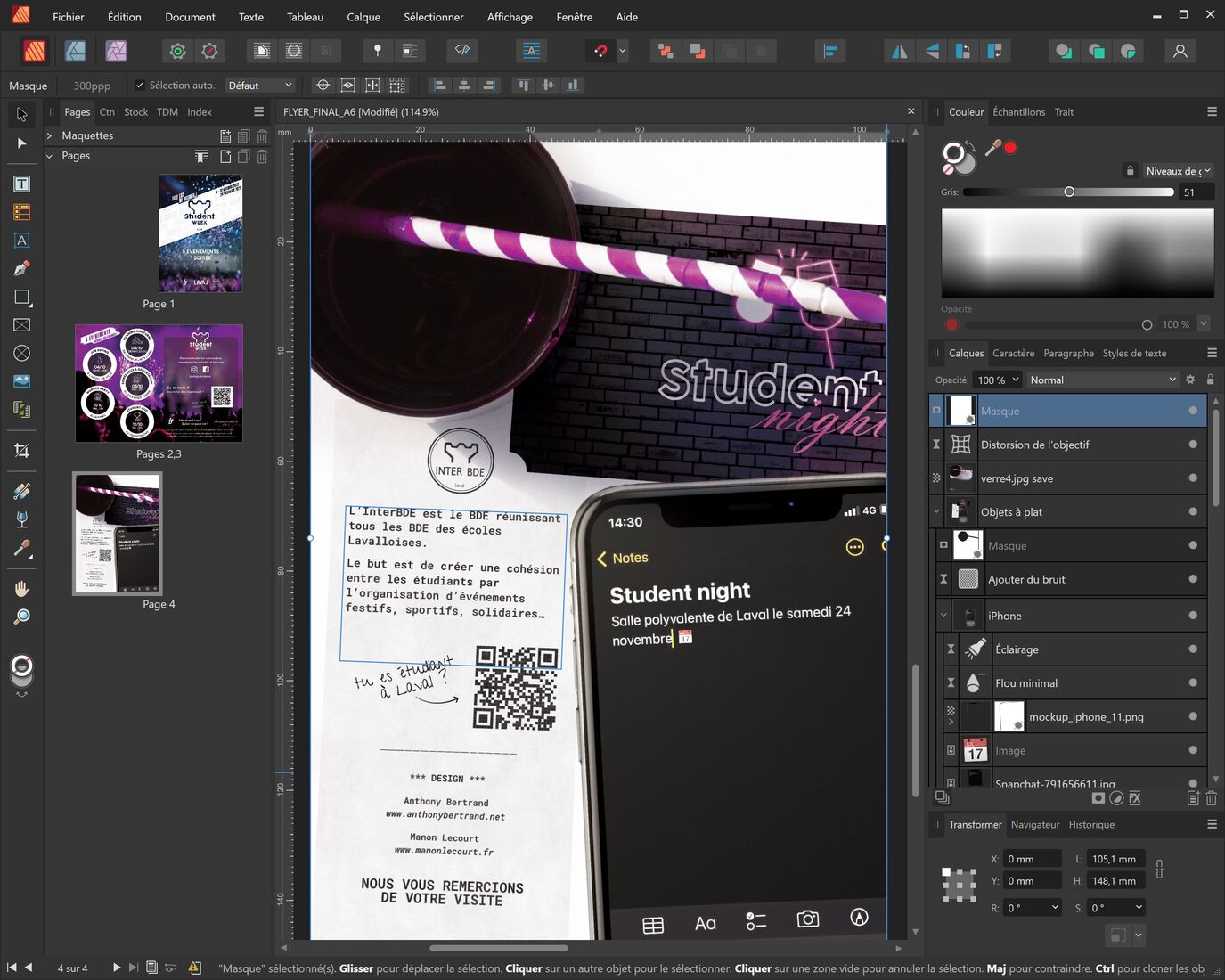
Task: Switch to the Styles de texte tab
Action: click(1134, 353)
